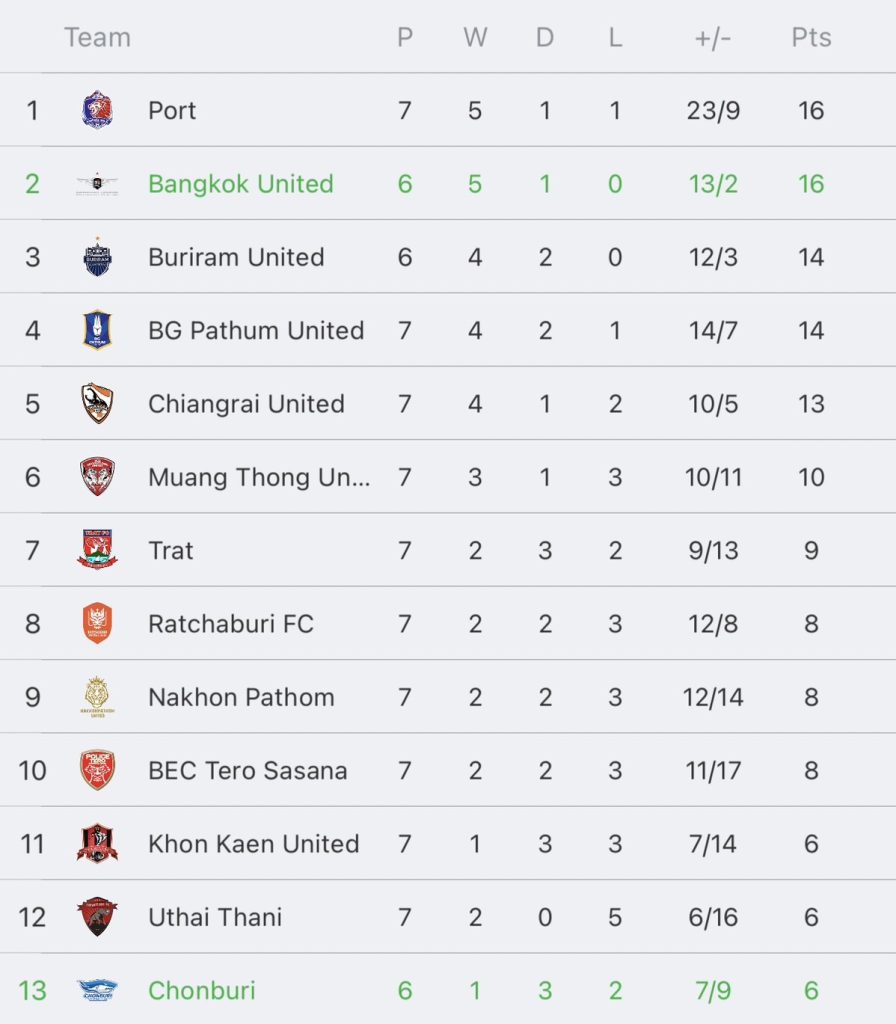896x1024 pixels.
Task: Open the Port team name link
Action: coord(172,110)
